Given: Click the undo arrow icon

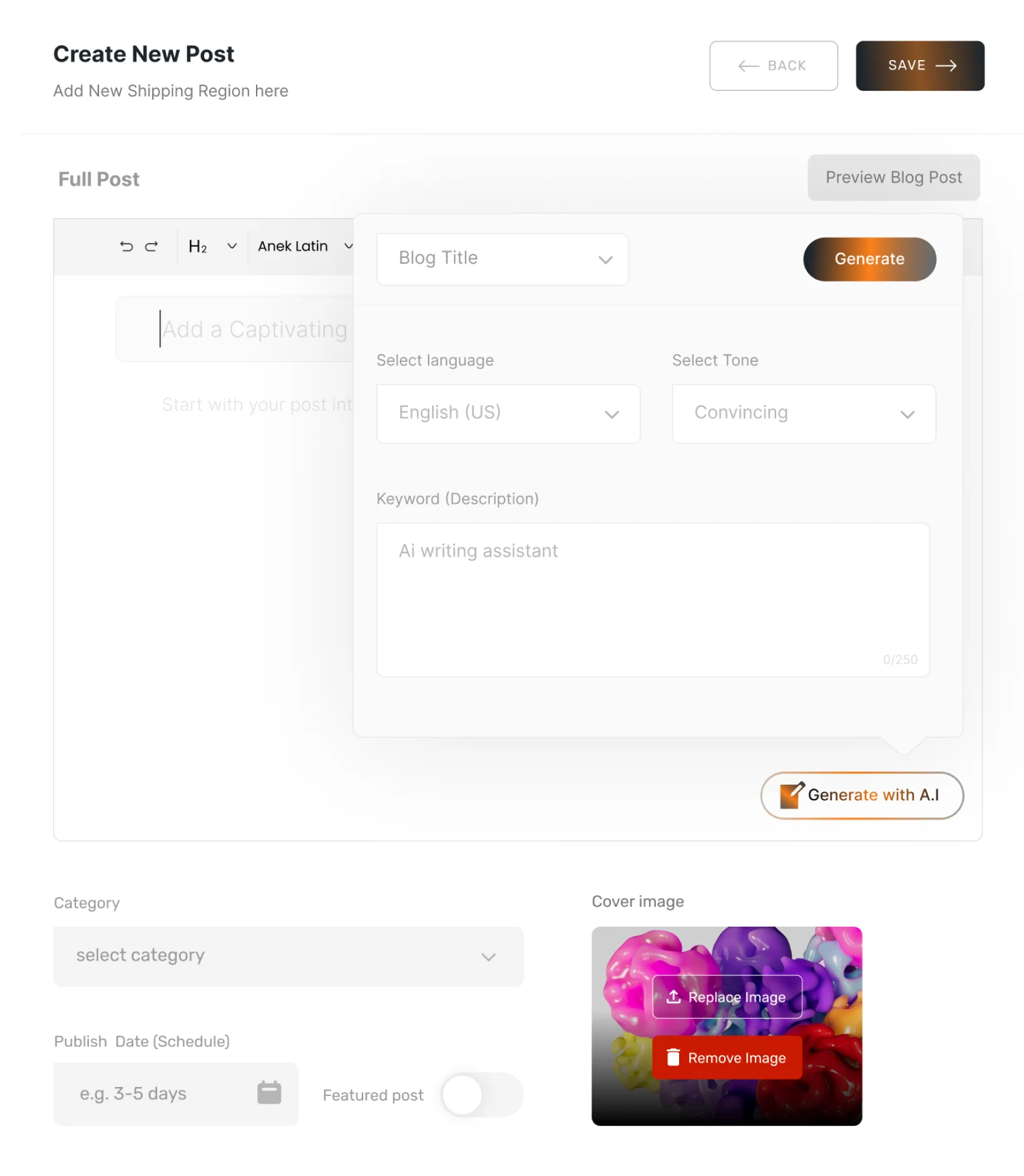Looking at the screenshot, I should click(x=126, y=247).
